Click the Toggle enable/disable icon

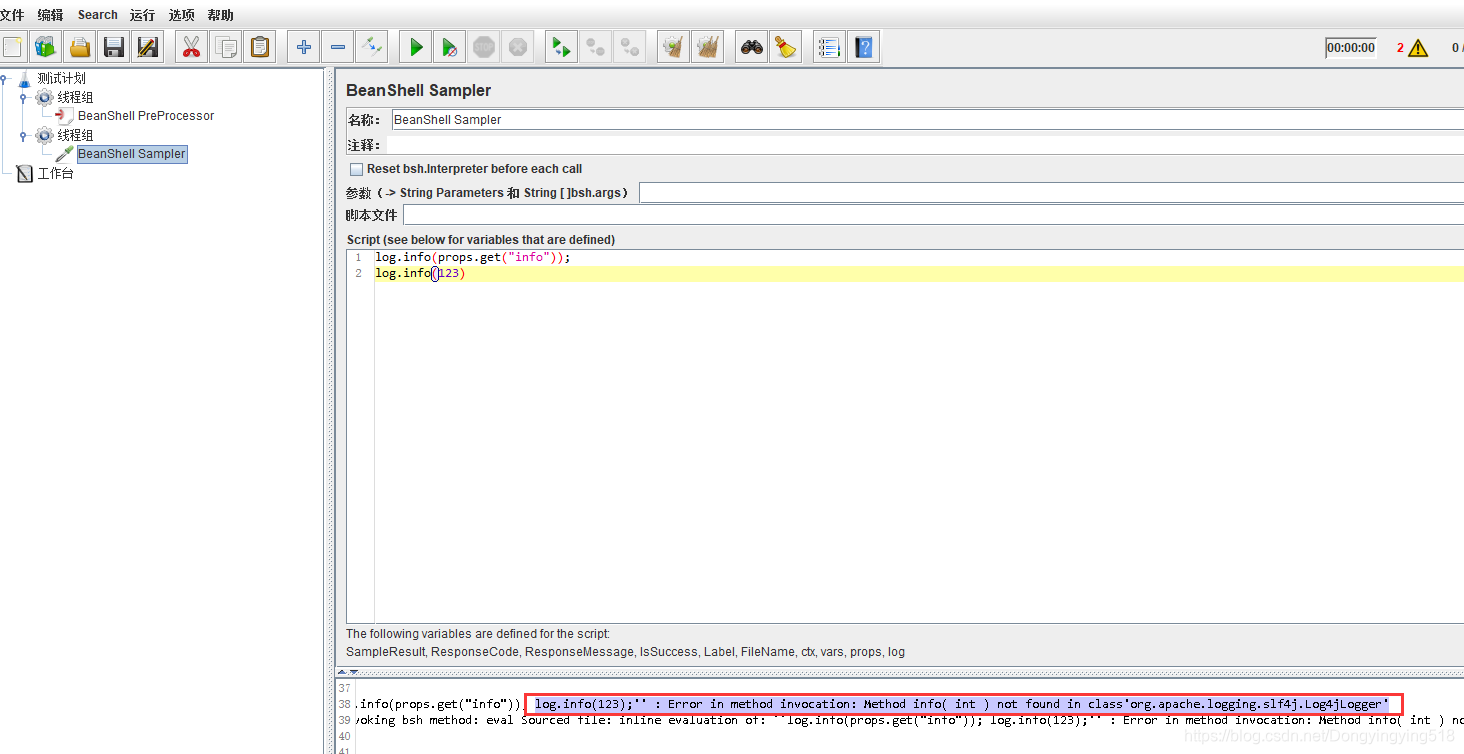(372, 47)
